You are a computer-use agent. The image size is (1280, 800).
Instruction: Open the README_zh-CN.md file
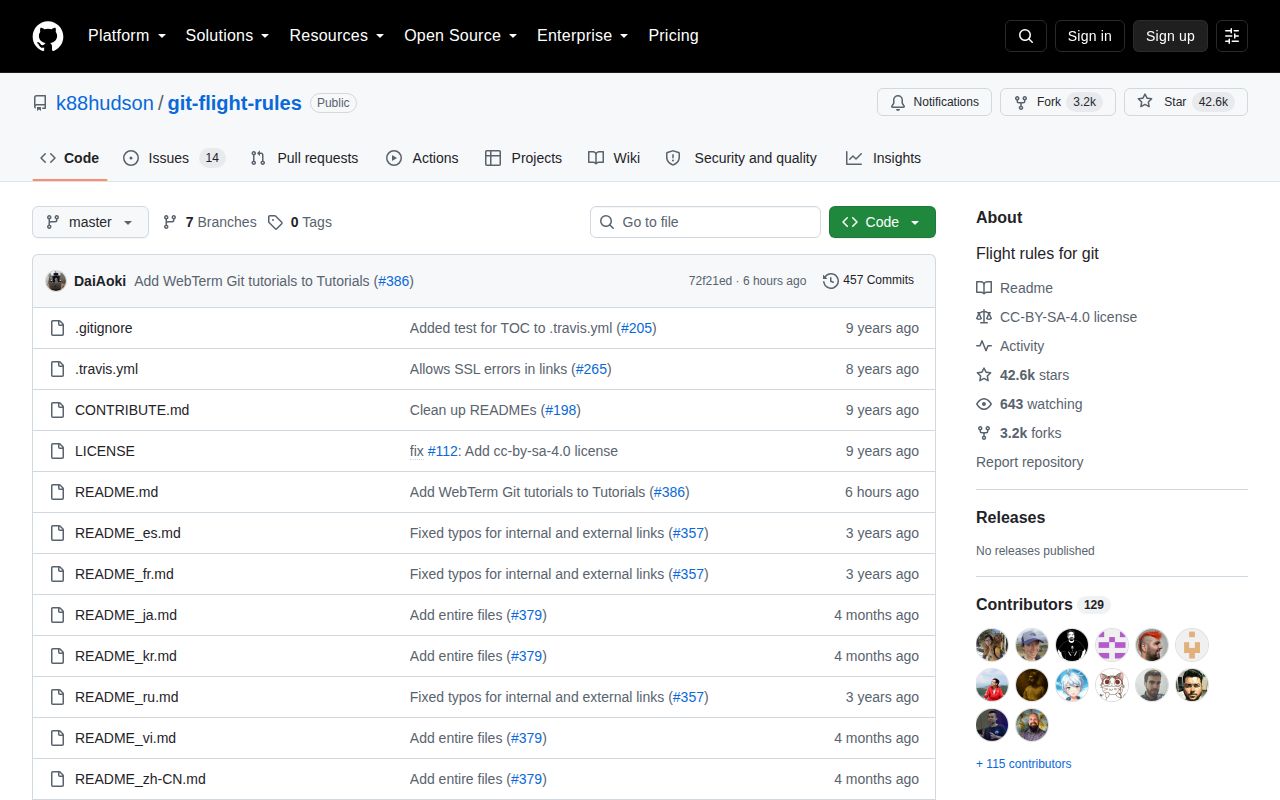[x=140, y=779]
